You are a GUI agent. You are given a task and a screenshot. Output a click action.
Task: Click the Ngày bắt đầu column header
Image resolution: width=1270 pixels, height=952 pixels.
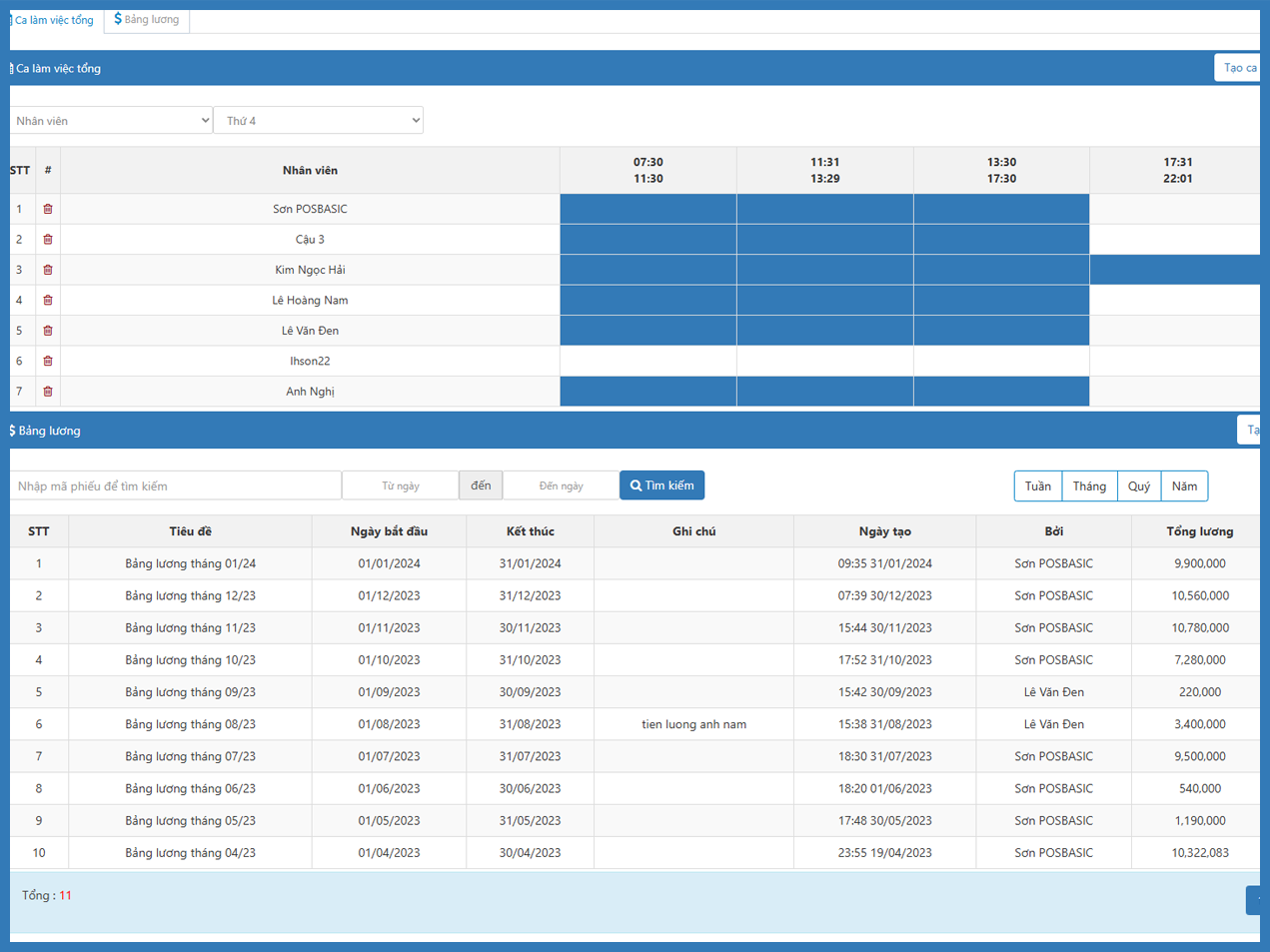click(390, 531)
